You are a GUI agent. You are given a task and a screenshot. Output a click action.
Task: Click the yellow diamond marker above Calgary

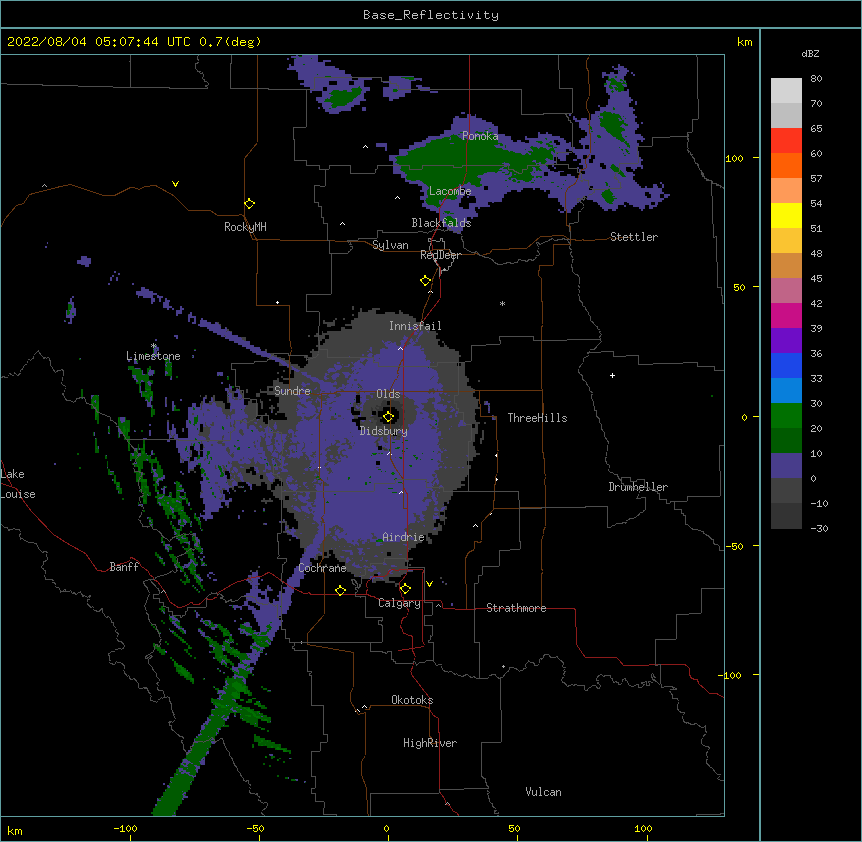pyautogui.click(x=405, y=589)
